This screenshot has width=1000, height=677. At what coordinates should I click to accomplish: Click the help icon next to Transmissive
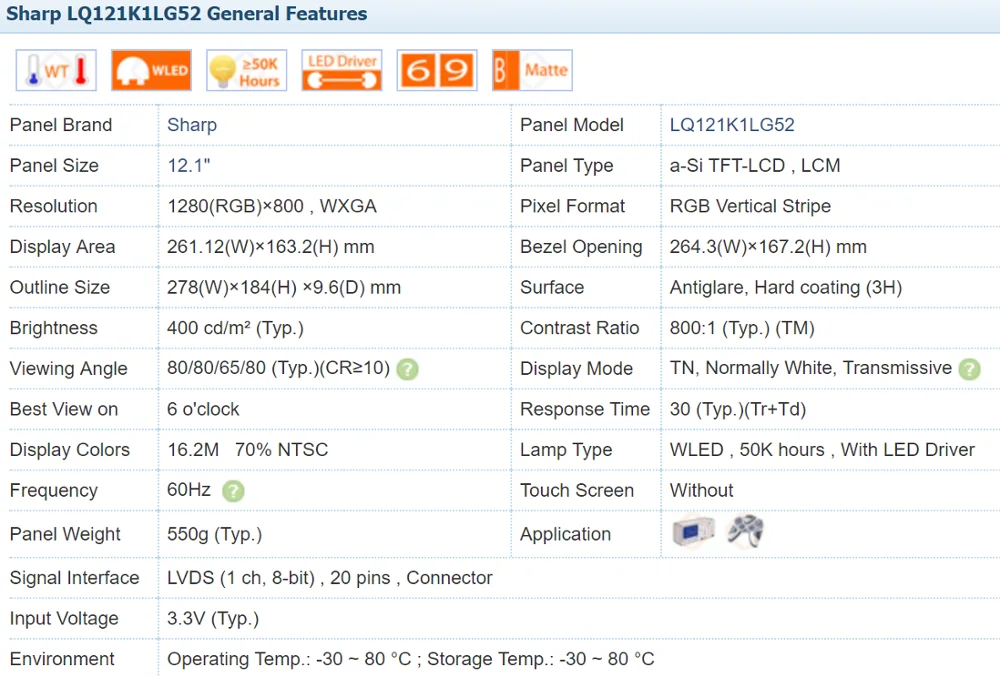click(x=969, y=369)
